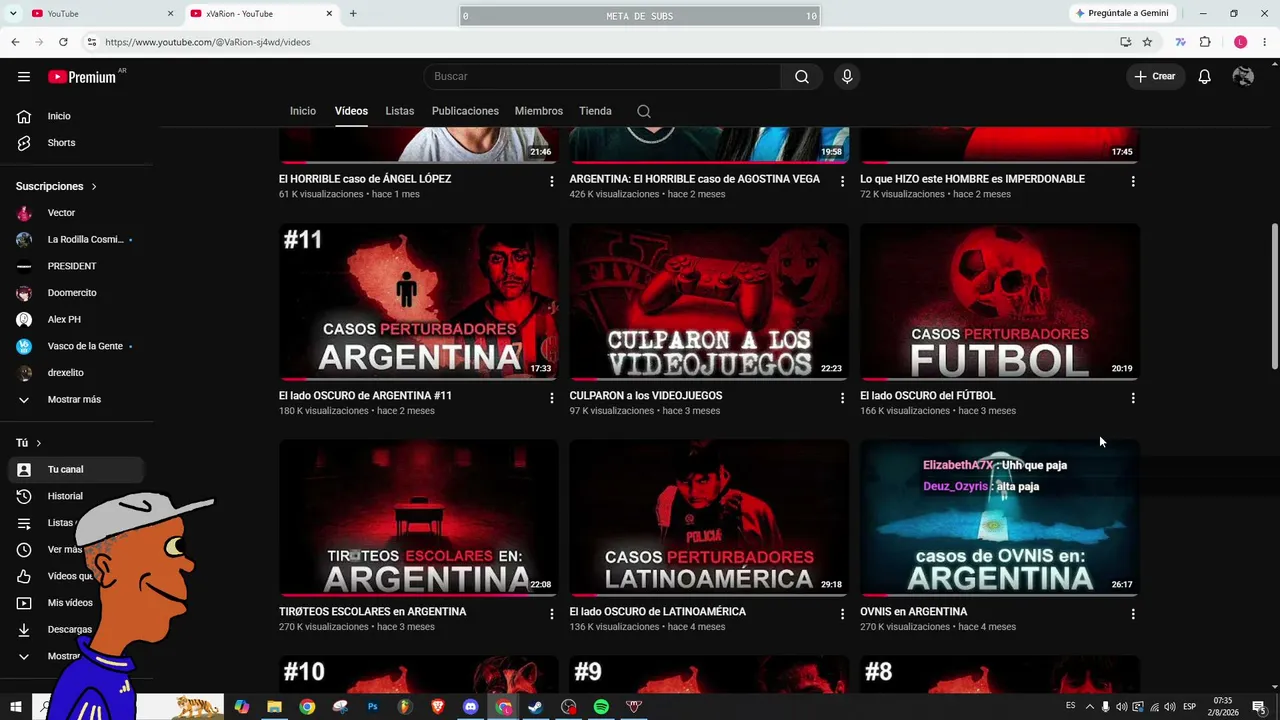Open the Publicaciones channel tab
Screen dimensions: 1280x720
point(465,111)
